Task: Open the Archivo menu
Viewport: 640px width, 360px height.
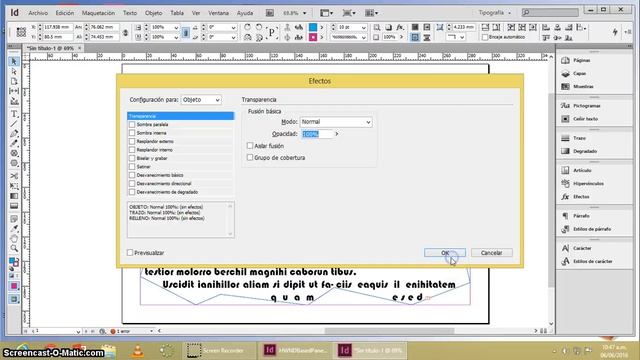Action: pyautogui.click(x=38, y=13)
